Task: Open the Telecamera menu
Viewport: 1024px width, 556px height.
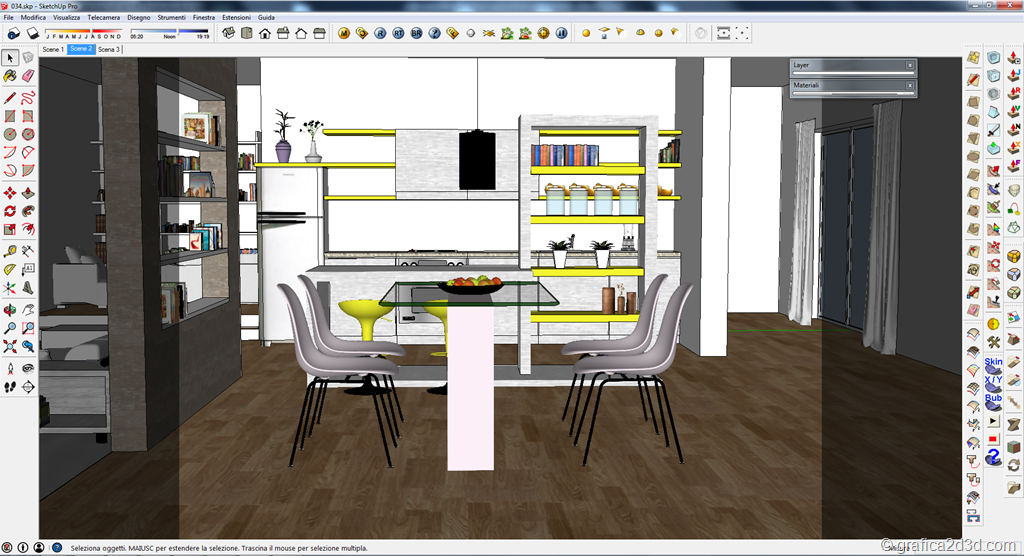Action: [x=102, y=18]
